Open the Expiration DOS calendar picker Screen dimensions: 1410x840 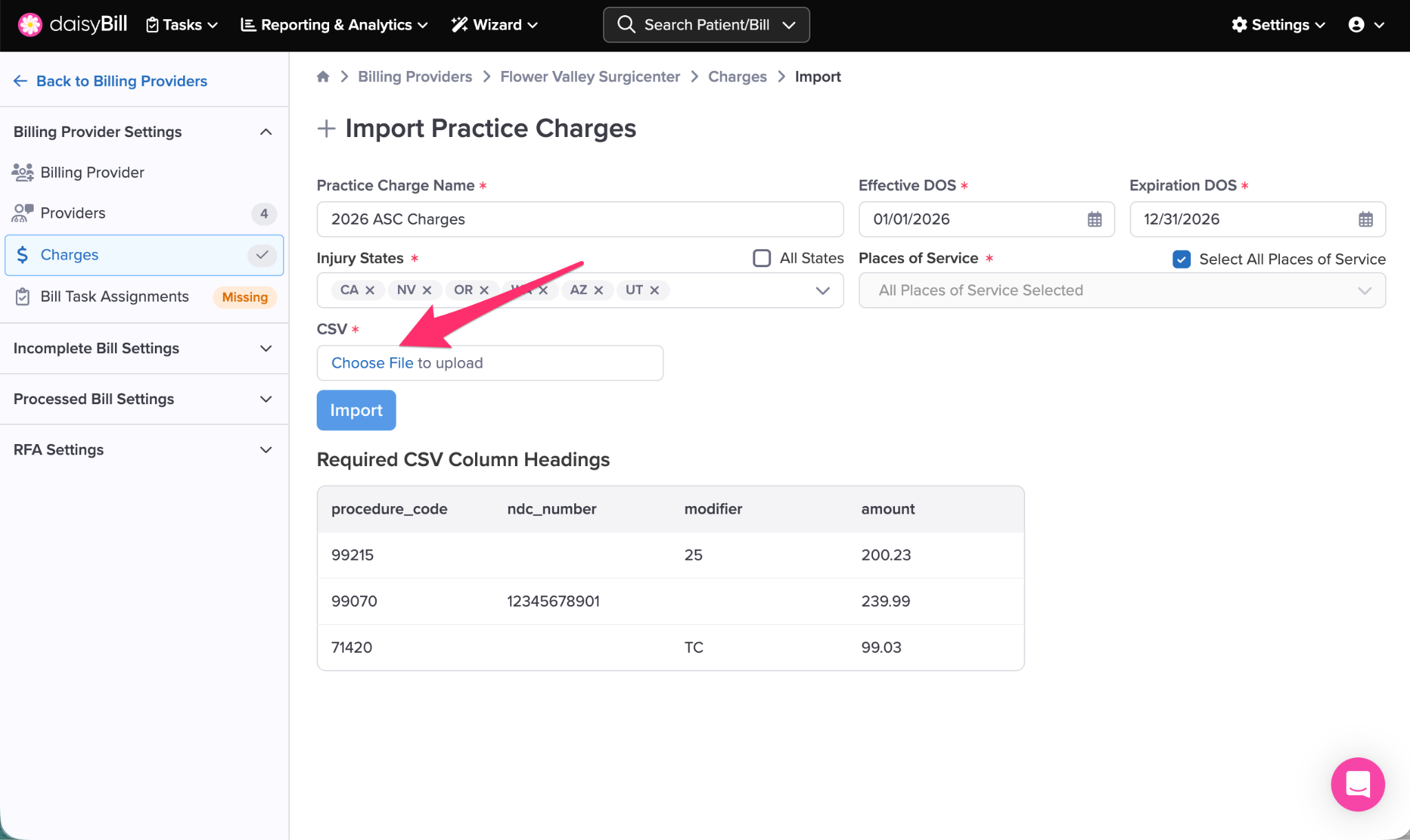tap(1365, 220)
